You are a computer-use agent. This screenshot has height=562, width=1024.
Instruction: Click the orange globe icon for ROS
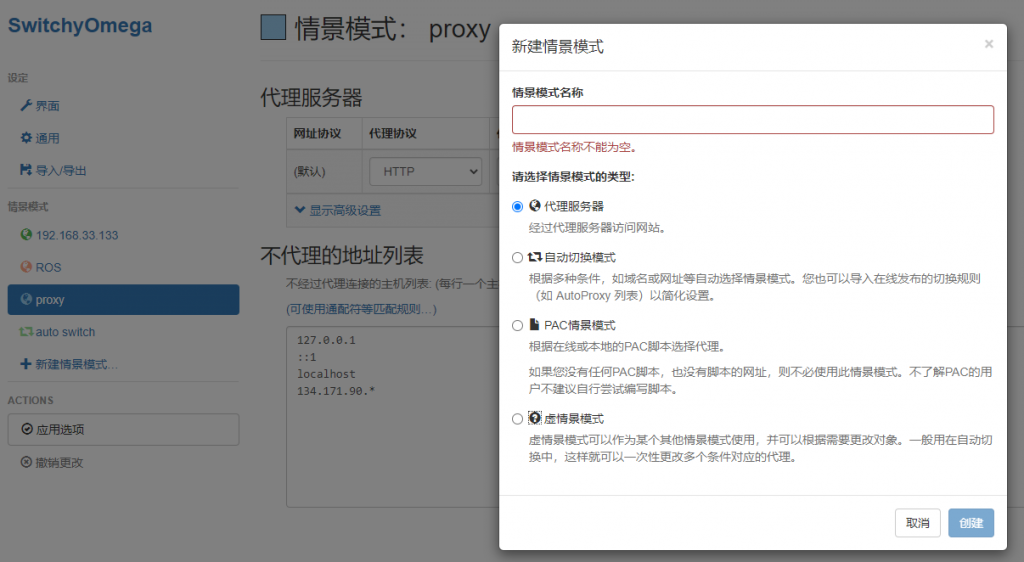click(27, 267)
